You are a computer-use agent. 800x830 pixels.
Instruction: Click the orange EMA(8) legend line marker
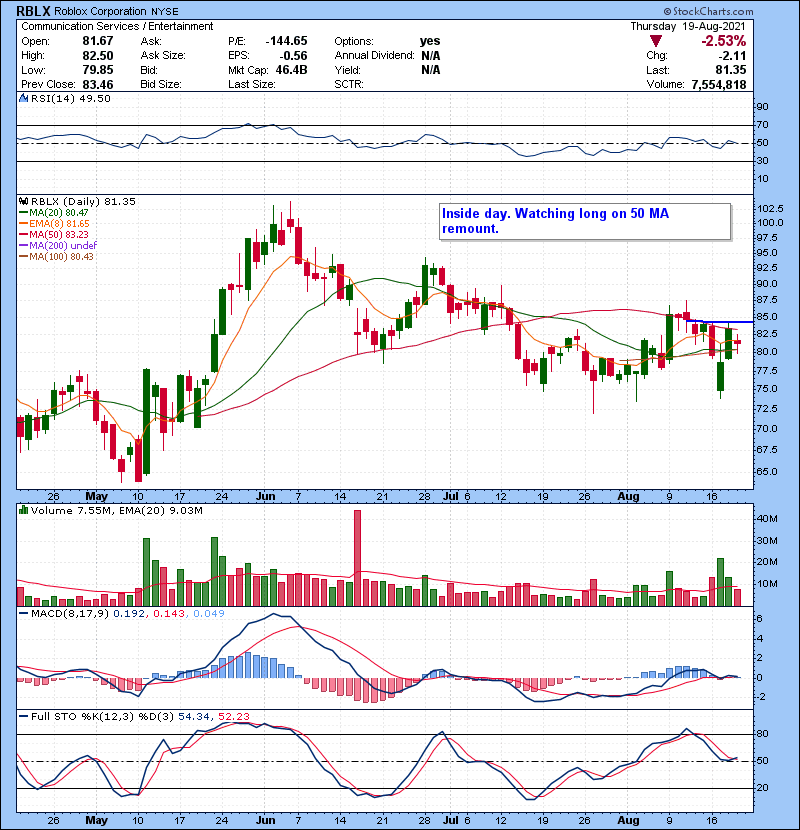(24, 223)
